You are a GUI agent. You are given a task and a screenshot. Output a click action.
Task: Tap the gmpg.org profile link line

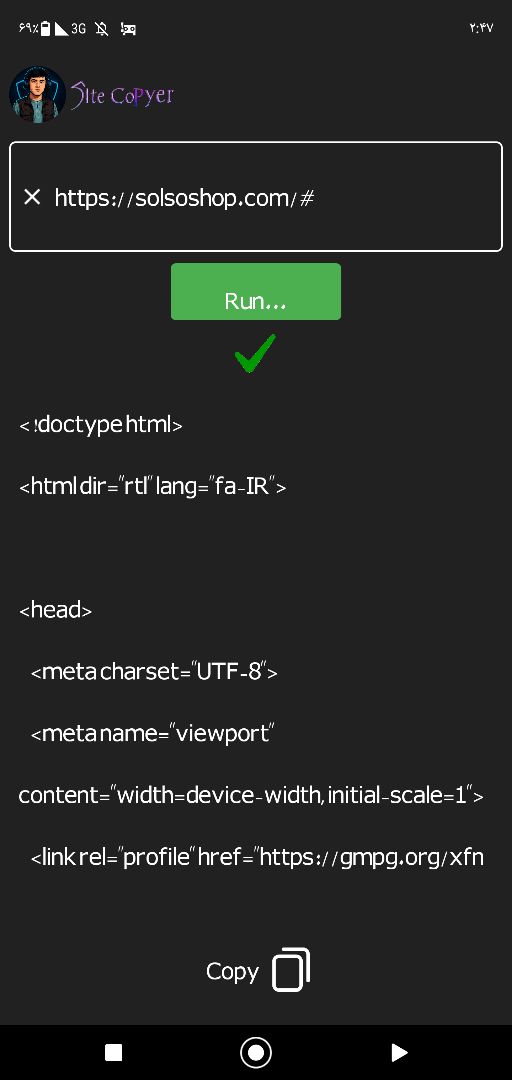[257, 858]
